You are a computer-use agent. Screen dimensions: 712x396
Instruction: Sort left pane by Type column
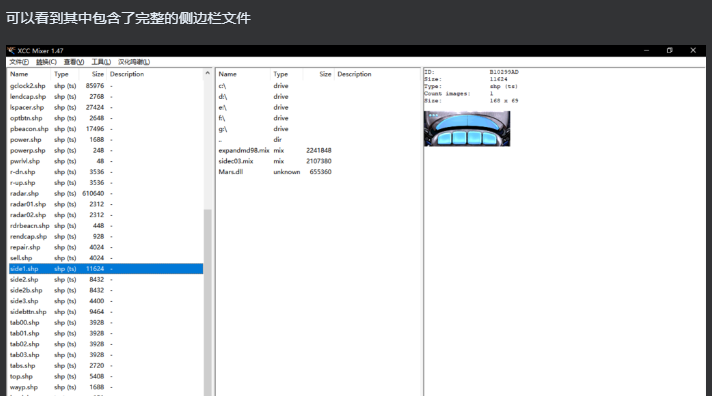coord(65,74)
